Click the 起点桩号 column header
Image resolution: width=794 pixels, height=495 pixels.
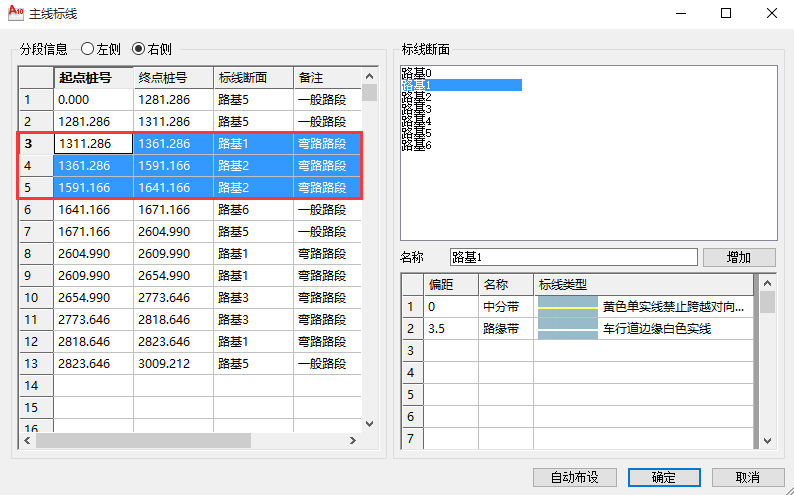coord(93,78)
